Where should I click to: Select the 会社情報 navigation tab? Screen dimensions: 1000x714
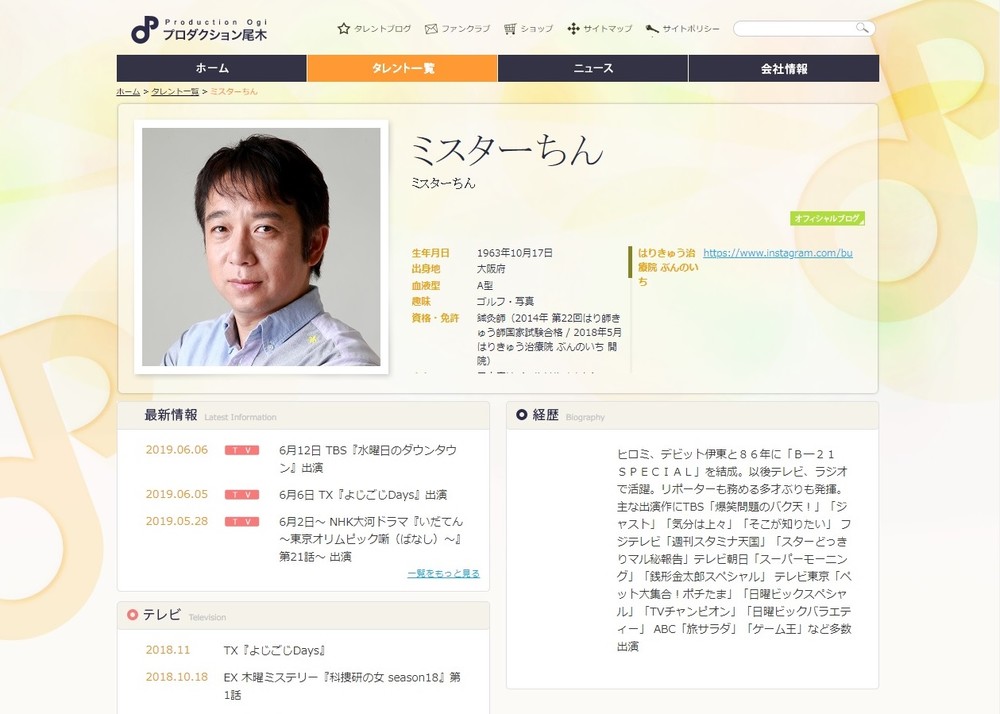[x=783, y=68]
